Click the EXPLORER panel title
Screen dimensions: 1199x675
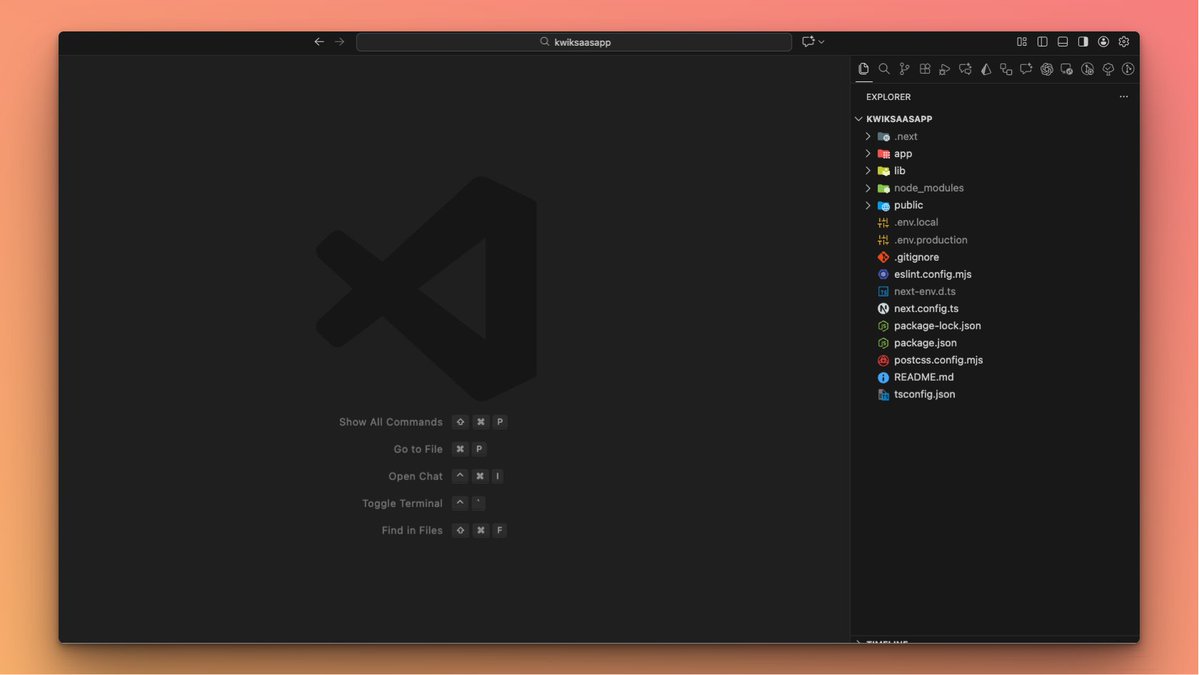(889, 97)
